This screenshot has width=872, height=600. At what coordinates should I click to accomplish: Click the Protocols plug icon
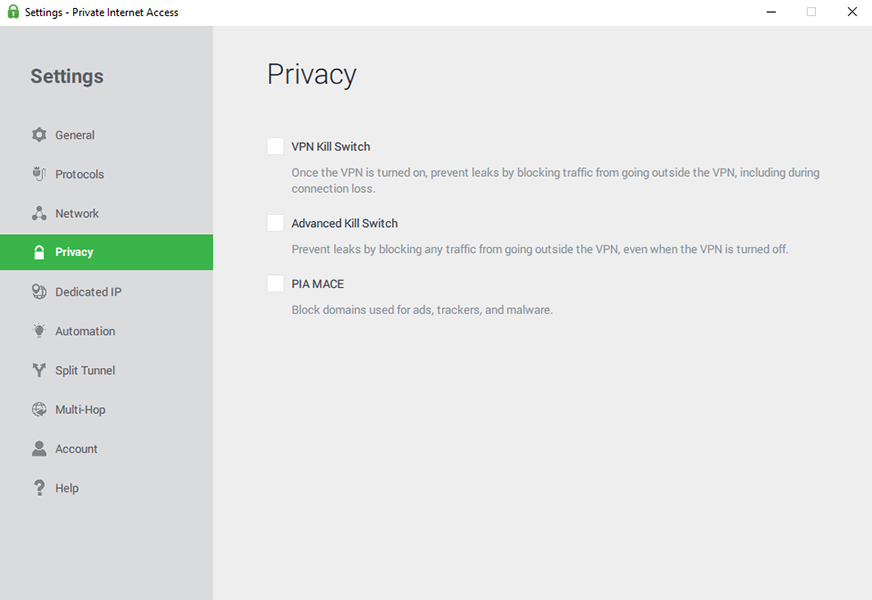click(39, 174)
